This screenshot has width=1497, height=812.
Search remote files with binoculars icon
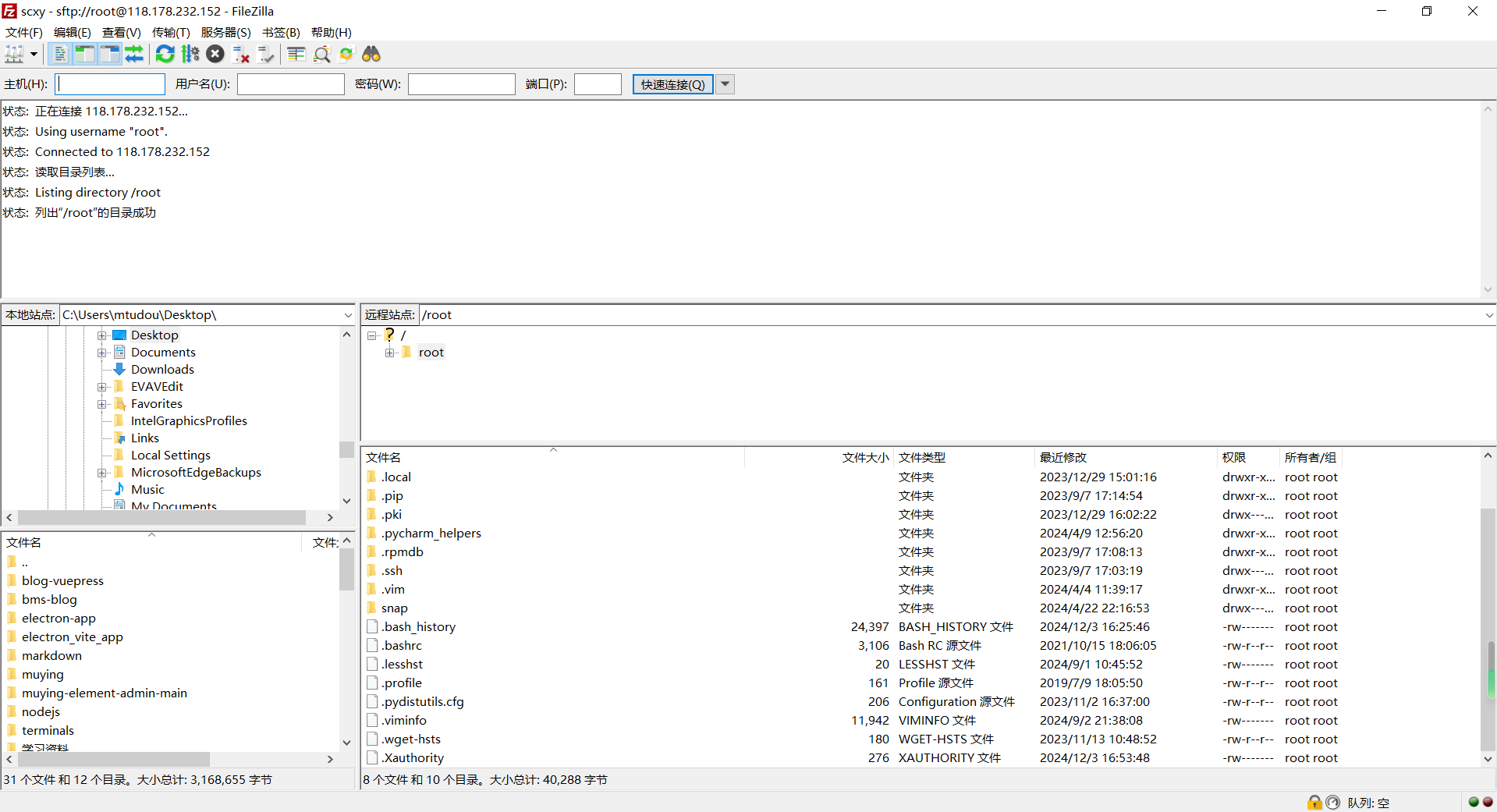tap(371, 54)
